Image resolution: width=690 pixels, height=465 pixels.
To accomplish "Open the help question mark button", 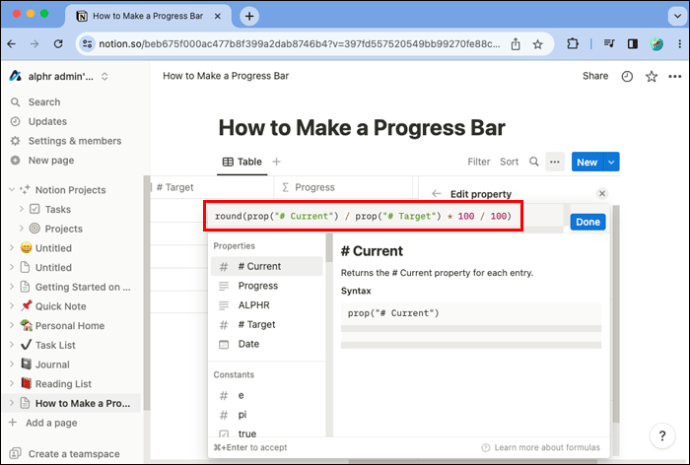I will coord(662,436).
